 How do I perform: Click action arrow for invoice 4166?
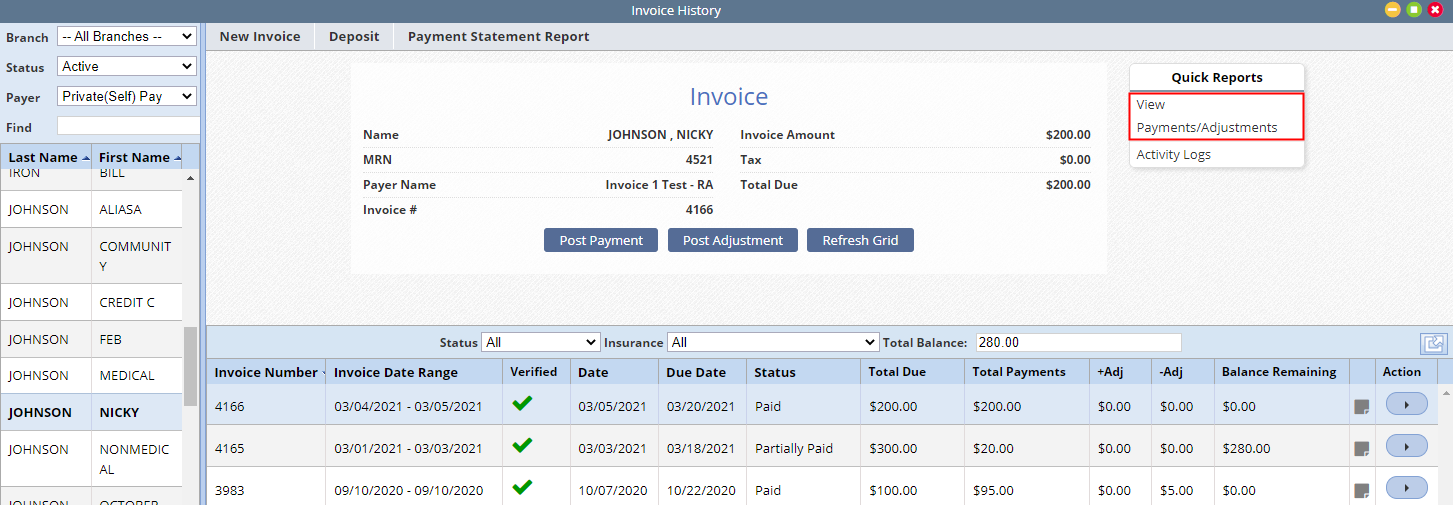click(x=1406, y=404)
